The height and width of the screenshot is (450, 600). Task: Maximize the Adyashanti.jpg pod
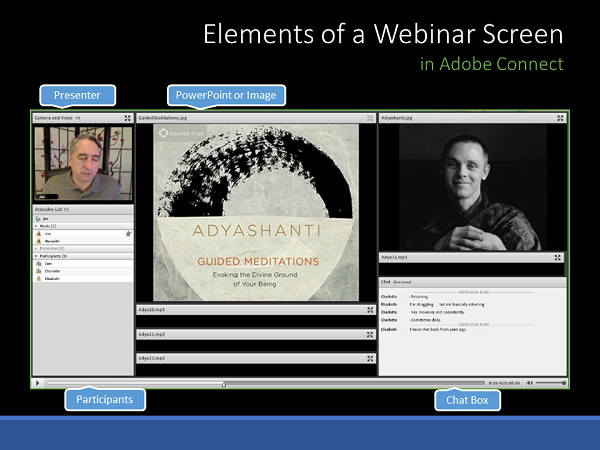[560, 118]
